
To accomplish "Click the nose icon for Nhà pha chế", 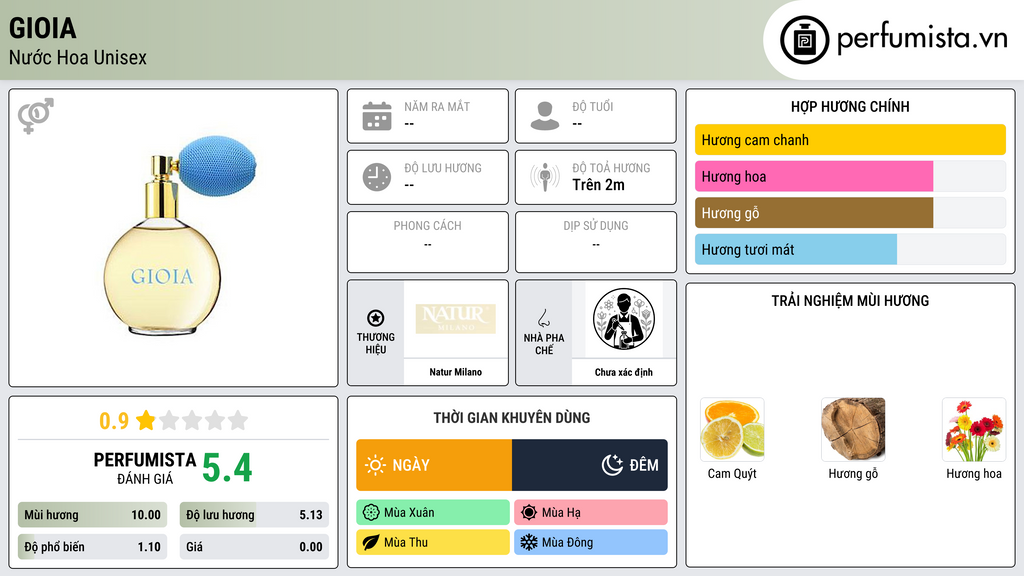I will (543, 318).
